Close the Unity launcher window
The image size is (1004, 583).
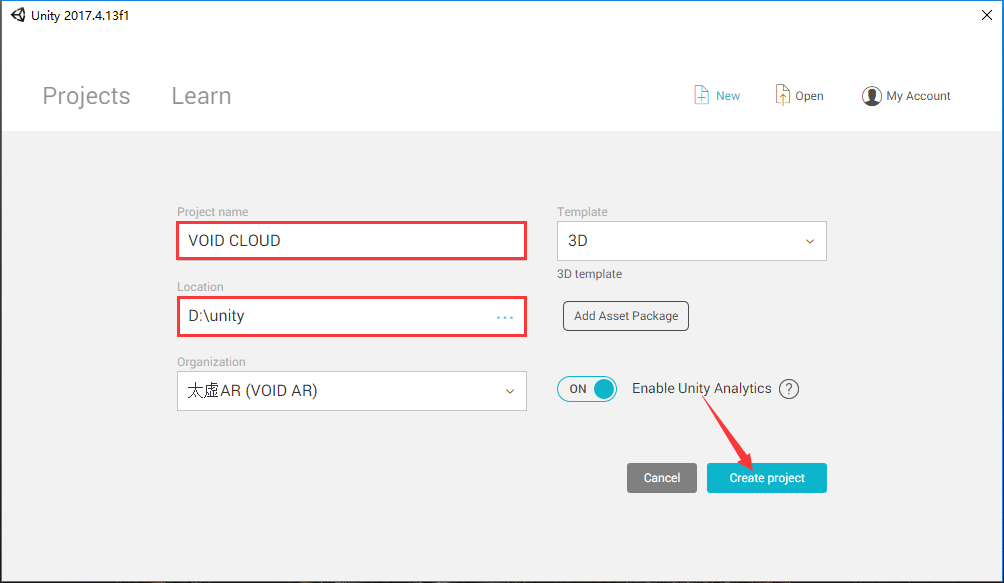click(x=988, y=15)
